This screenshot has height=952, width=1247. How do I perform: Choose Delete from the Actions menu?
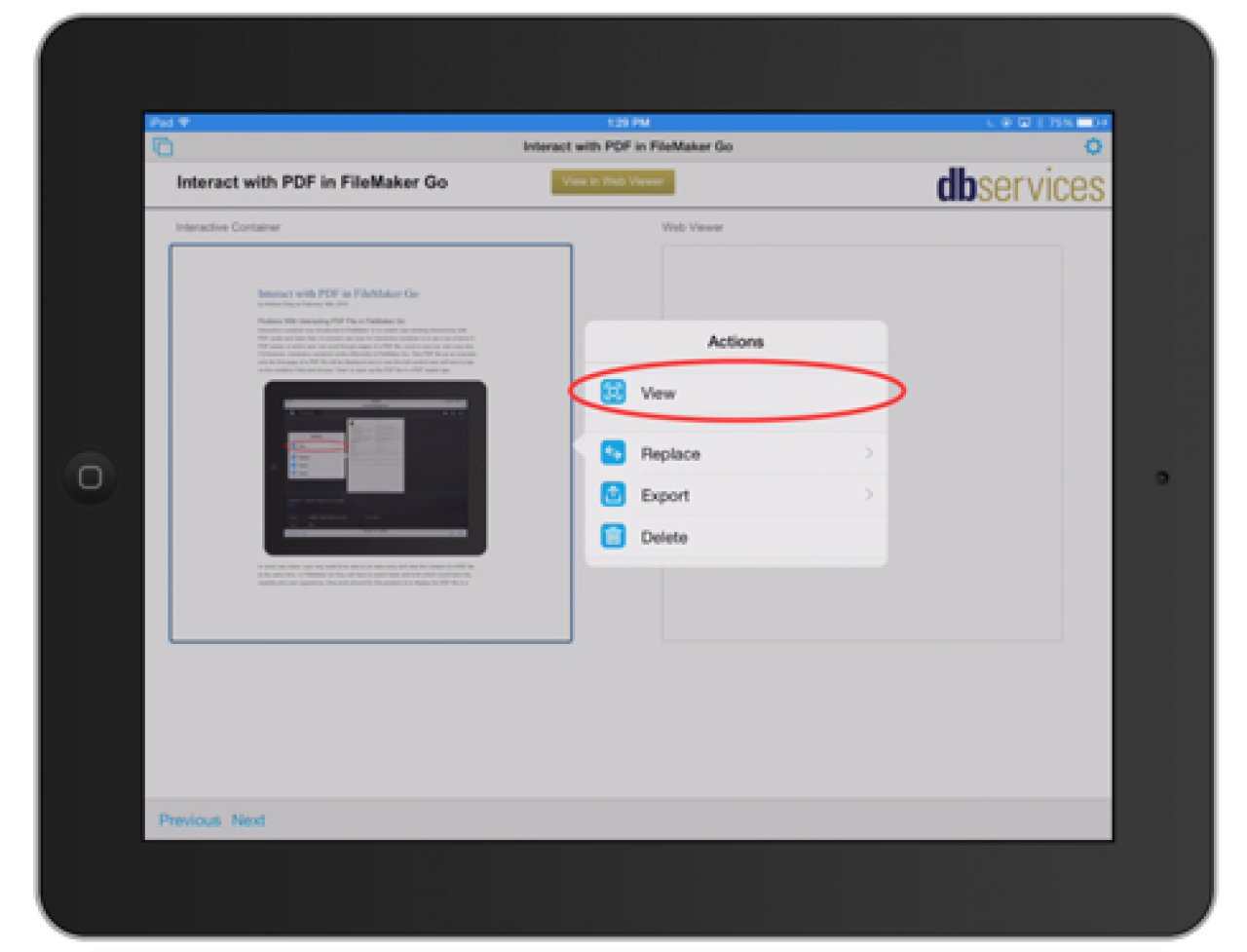coord(736,537)
